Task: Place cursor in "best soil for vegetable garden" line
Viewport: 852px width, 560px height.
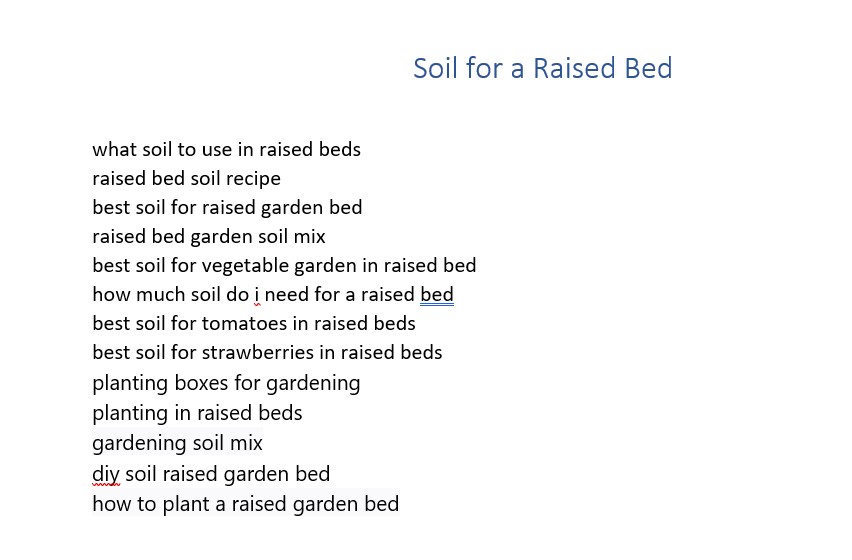Action: [x=284, y=266]
